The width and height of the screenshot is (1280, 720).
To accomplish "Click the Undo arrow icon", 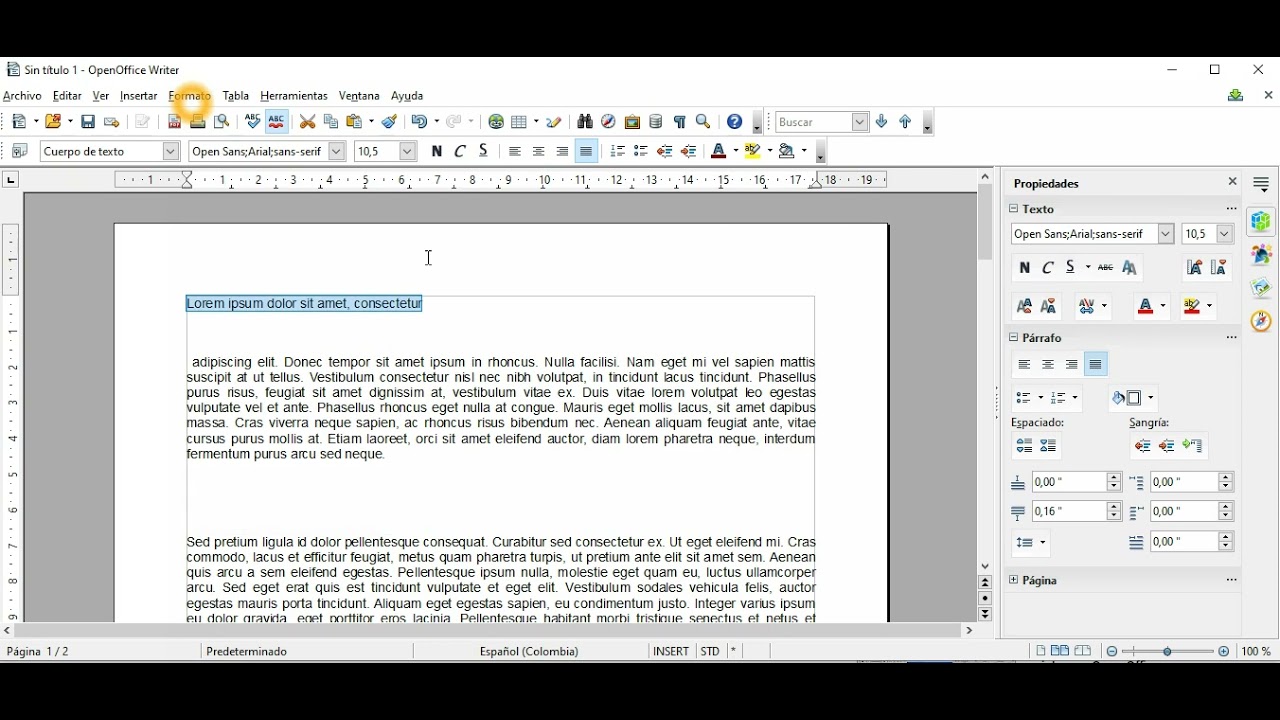I will 419,122.
